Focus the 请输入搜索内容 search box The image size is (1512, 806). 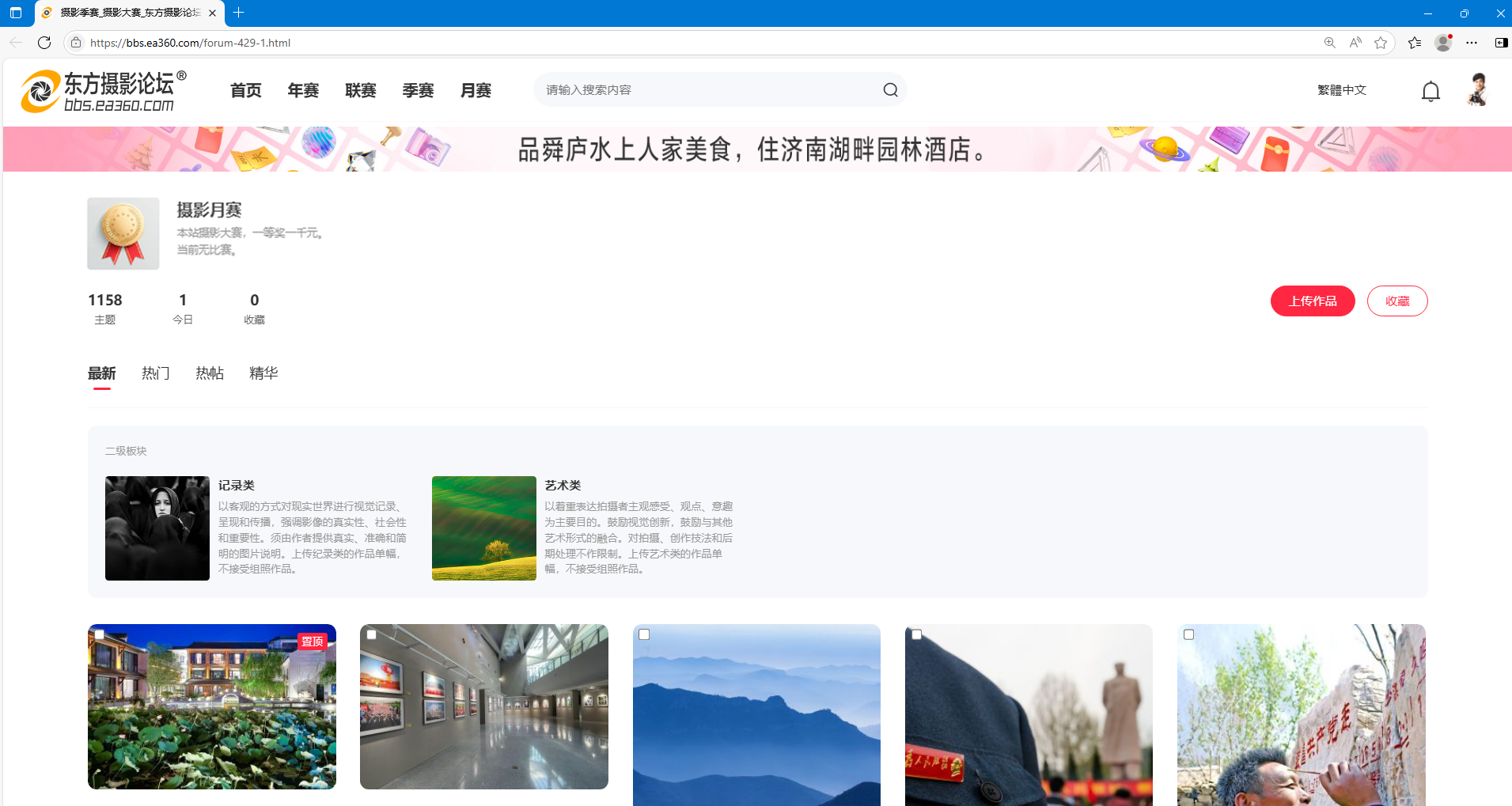click(708, 90)
